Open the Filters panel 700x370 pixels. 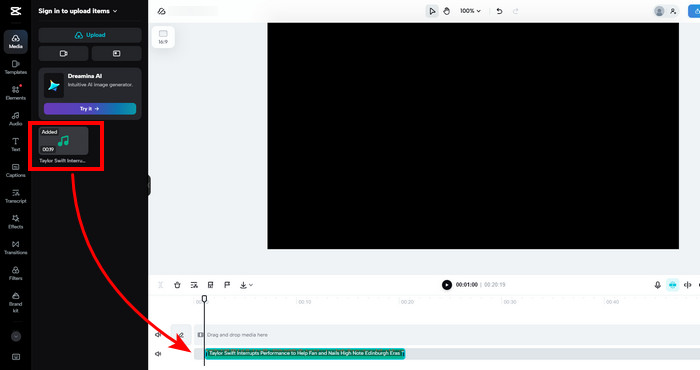(x=16, y=274)
